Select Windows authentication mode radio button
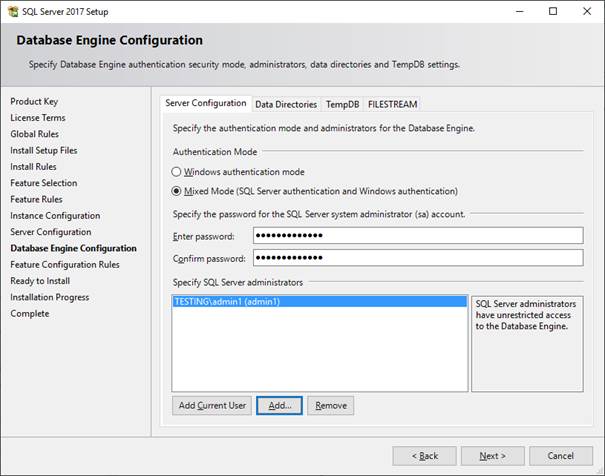 coord(176,172)
